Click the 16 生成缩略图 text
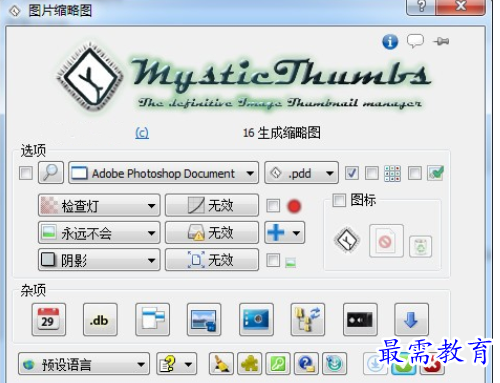 point(282,133)
